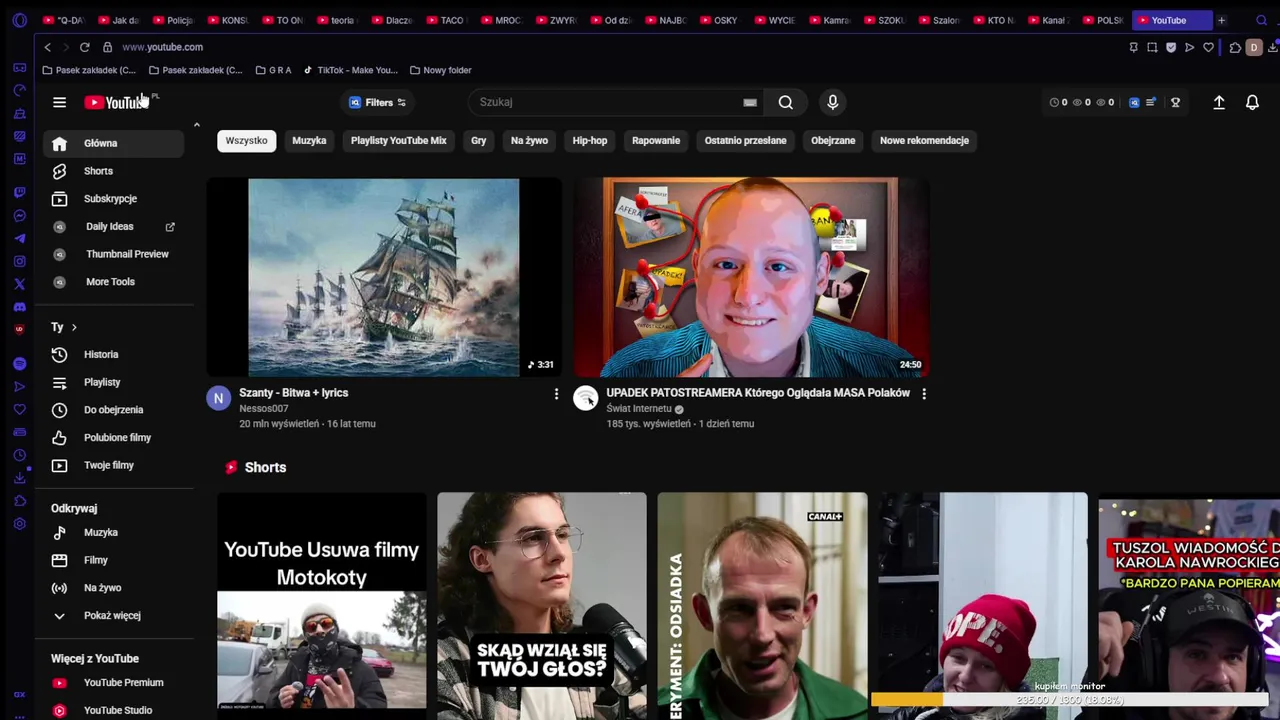Image resolution: width=1280 pixels, height=720 pixels.
Task: Open options for Szanty - Bitwa video
Action: (x=556, y=394)
